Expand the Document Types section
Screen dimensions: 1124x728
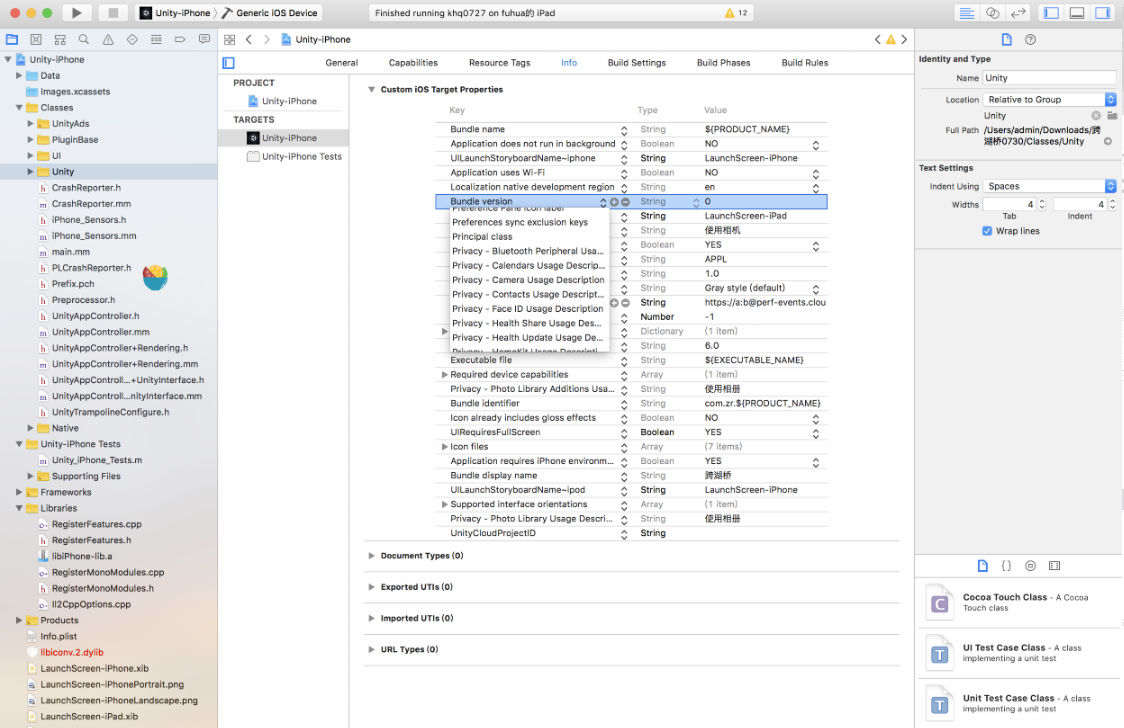click(371, 556)
